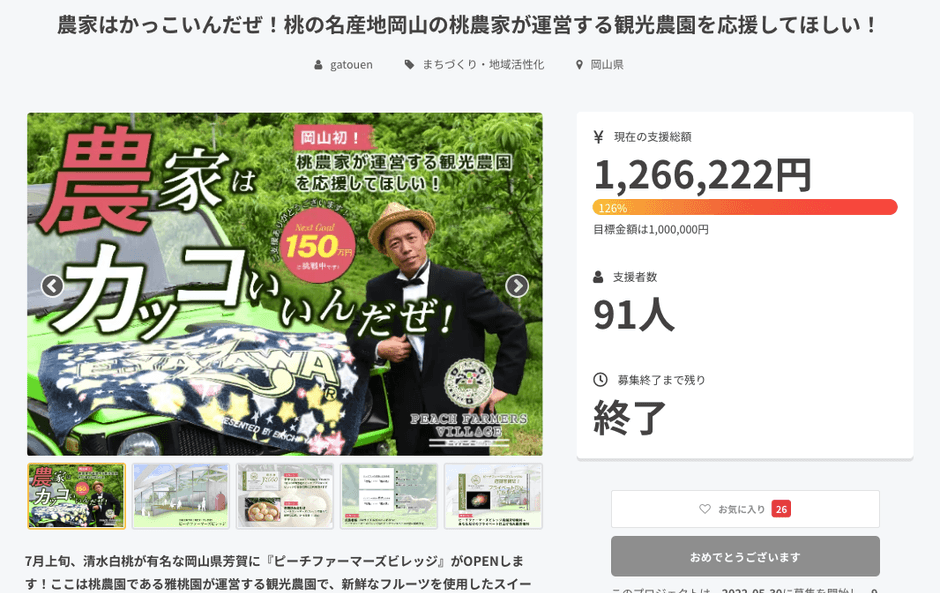Screen dimensions: 940x593
Task: Click the previous slide arrow on the carousel
Action: (x=52, y=285)
